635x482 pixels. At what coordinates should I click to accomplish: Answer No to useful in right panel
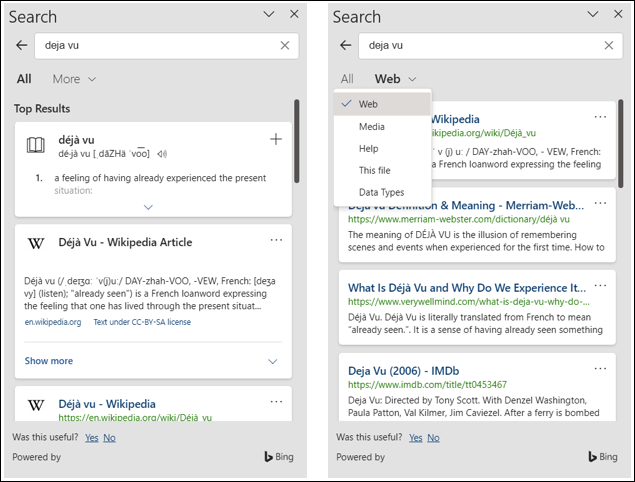tap(433, 438)
